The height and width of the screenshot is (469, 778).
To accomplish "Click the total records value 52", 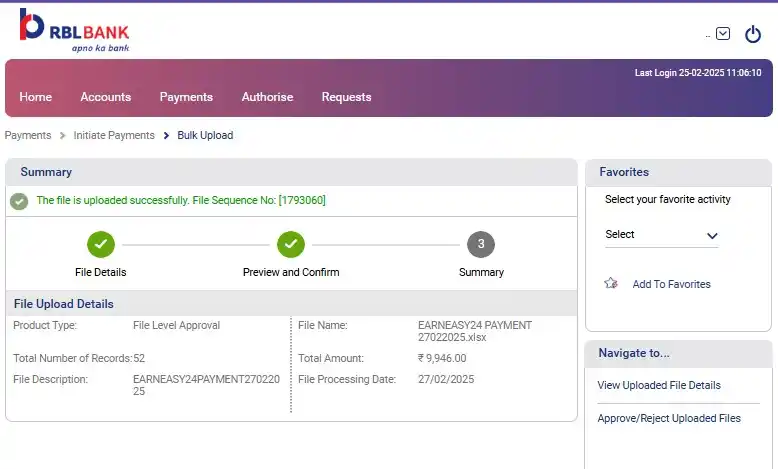I will (x=139, y=358).
